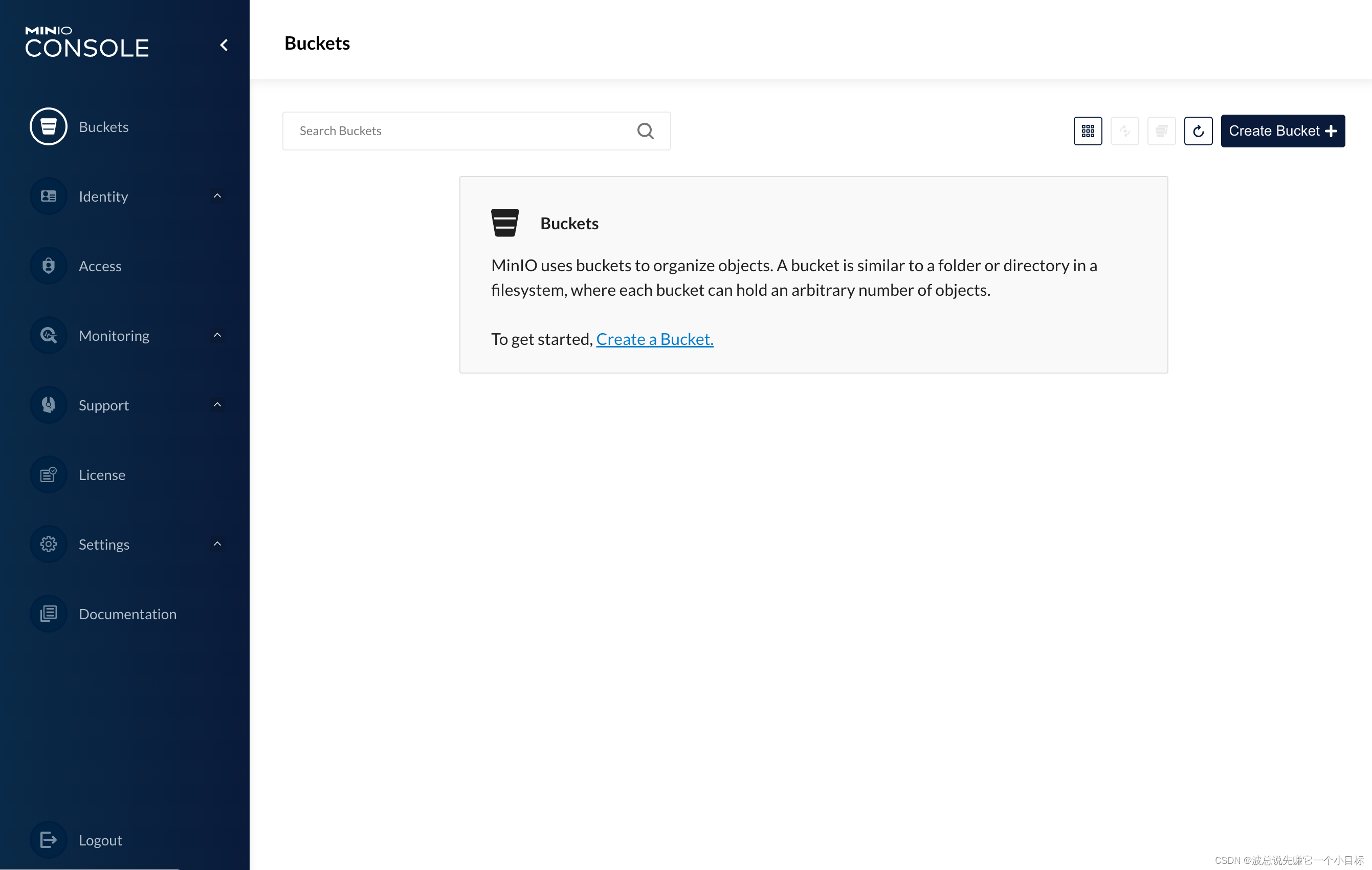The height and width of the screenshot is (870, 1372).
Task: Refresh the bucket list
Action: coord(1198,131)
